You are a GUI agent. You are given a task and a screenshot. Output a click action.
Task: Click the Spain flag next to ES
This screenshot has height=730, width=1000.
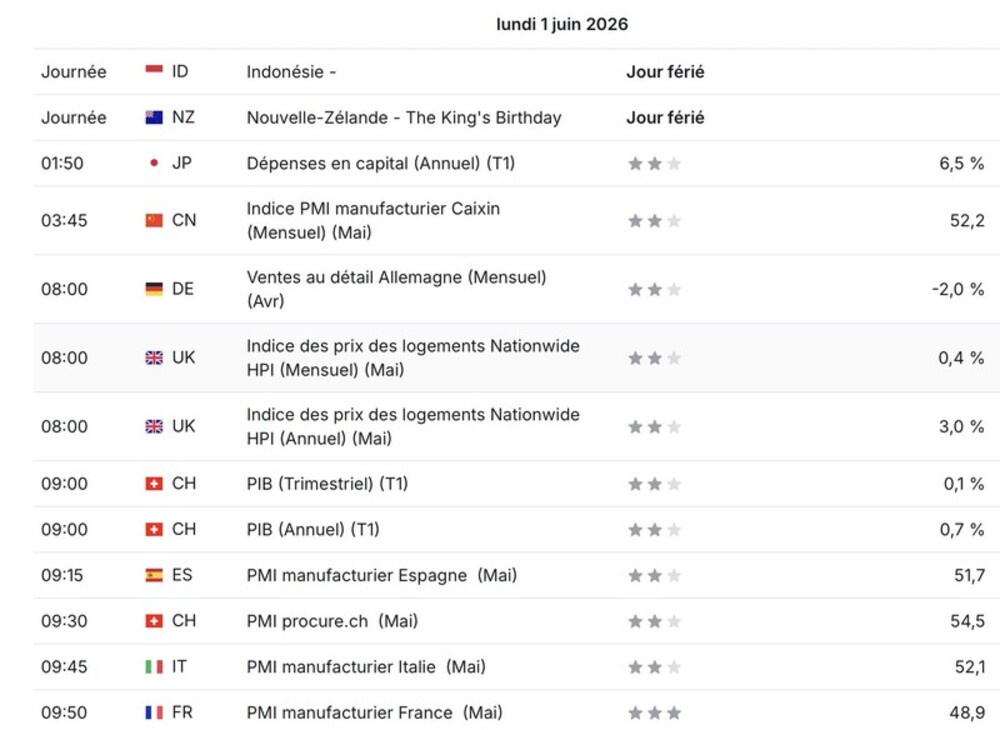coord(154,575)
